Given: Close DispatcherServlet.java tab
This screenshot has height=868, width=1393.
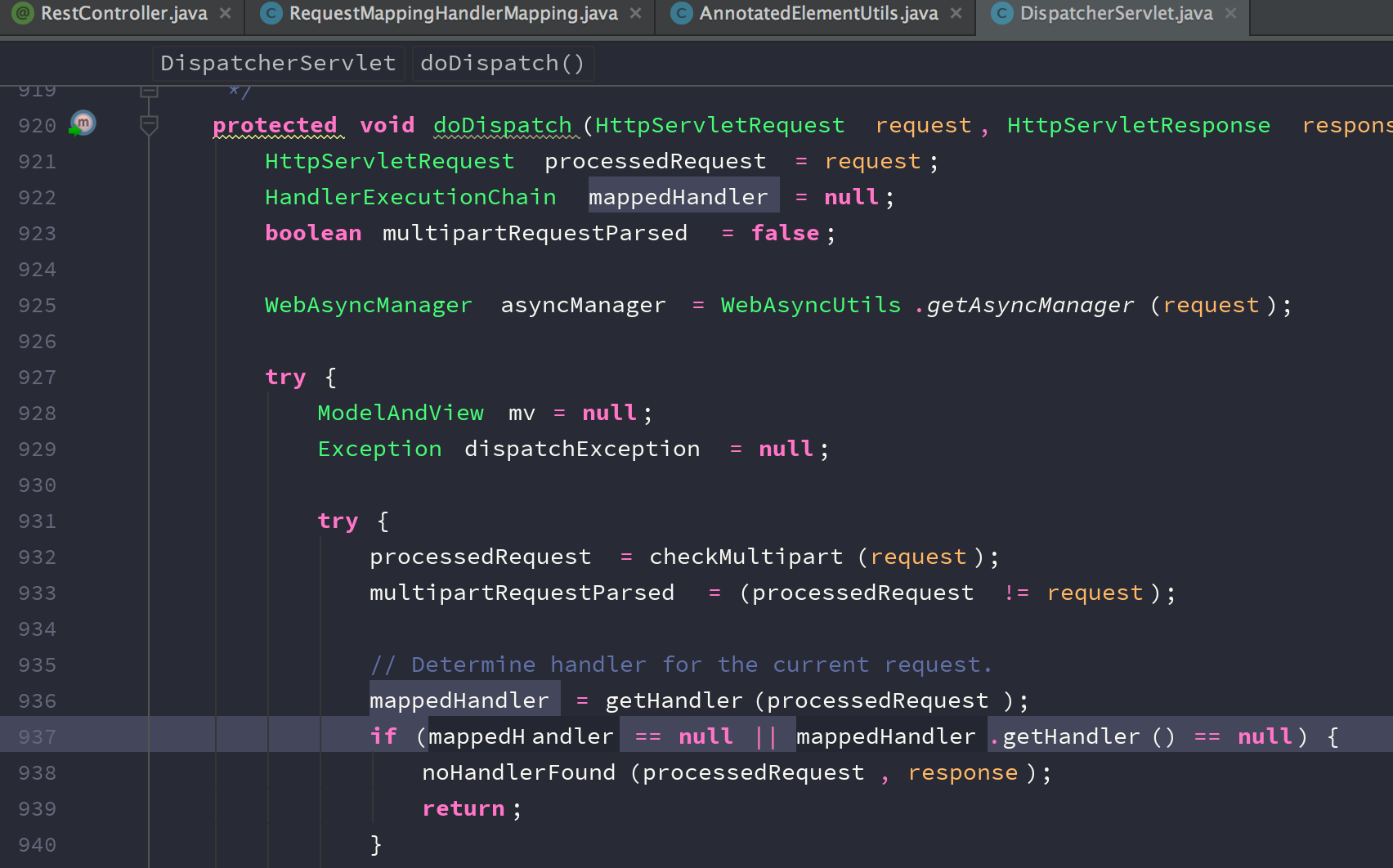Looking at the screenshot, I should (1230, 14).
